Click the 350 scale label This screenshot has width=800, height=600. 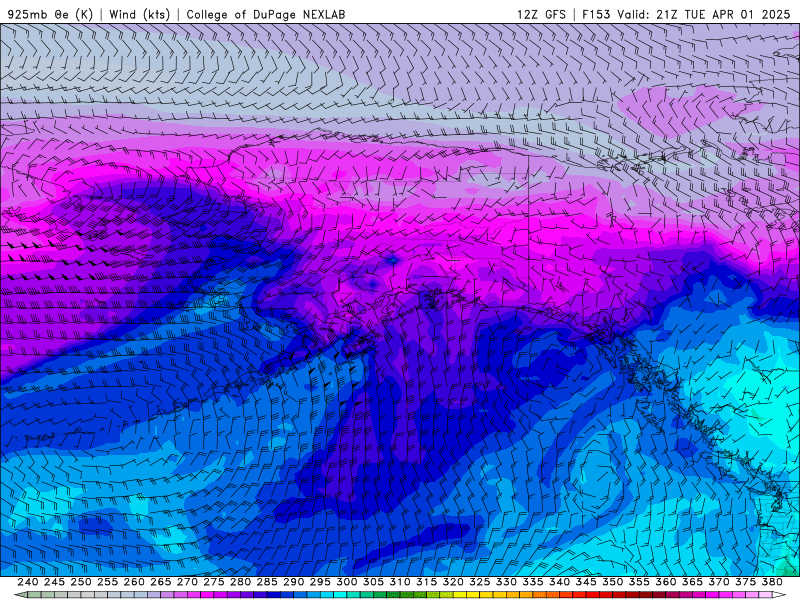[612, 582]
